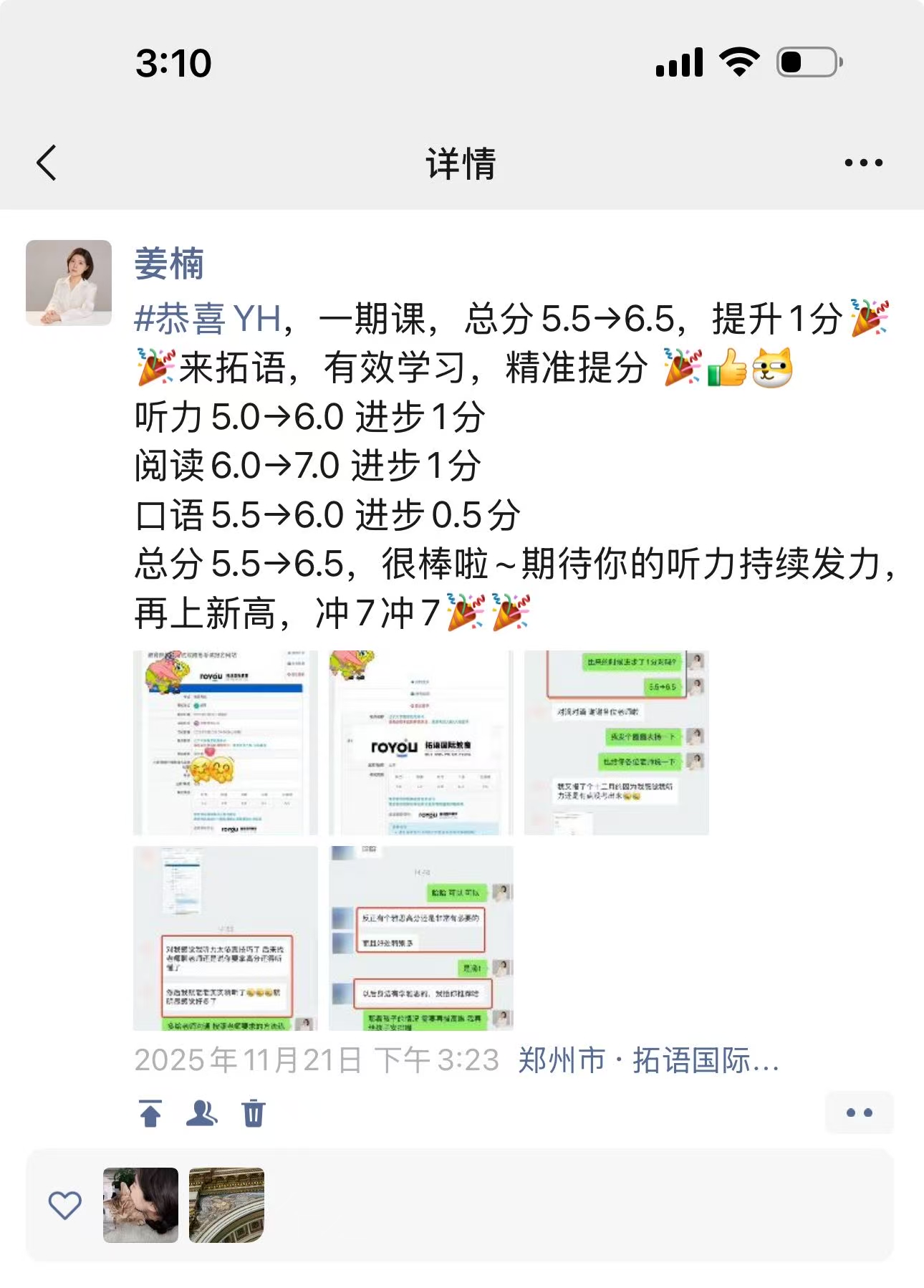Tap the battery indicator in status bar
Image resolution: width=924 pixels, height=1288 pixels.
pyautogui.click(x=810, y=62)
